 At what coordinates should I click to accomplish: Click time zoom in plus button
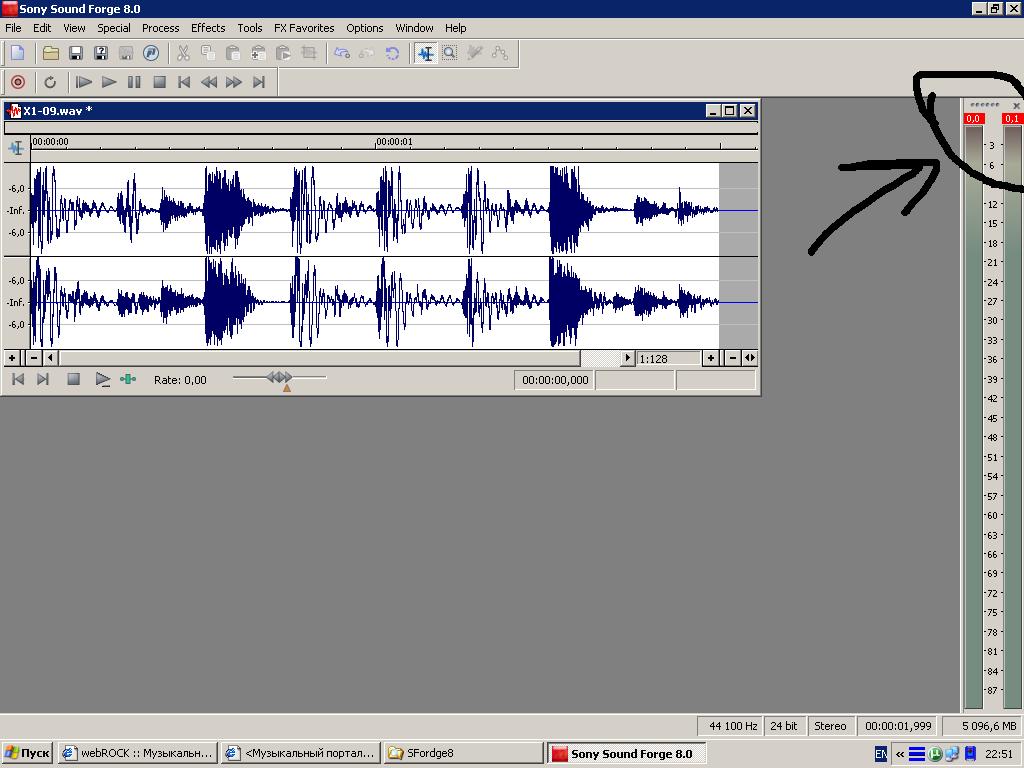711,358
